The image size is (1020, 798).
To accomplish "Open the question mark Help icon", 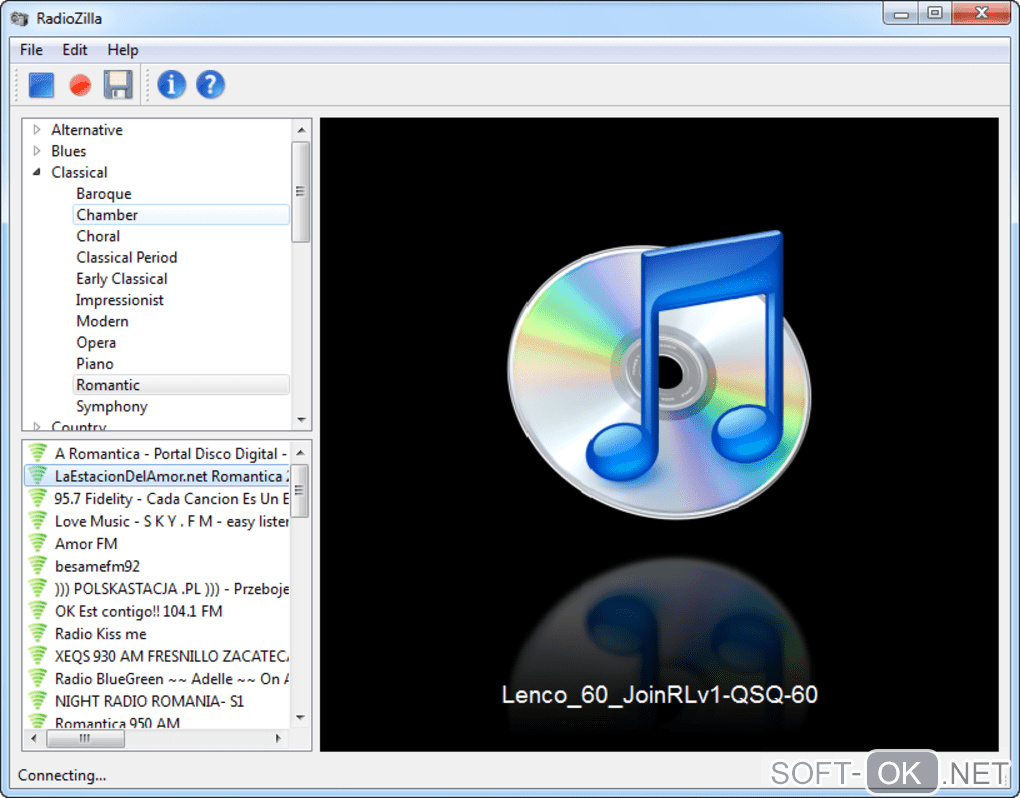I will tap(210, 85).
